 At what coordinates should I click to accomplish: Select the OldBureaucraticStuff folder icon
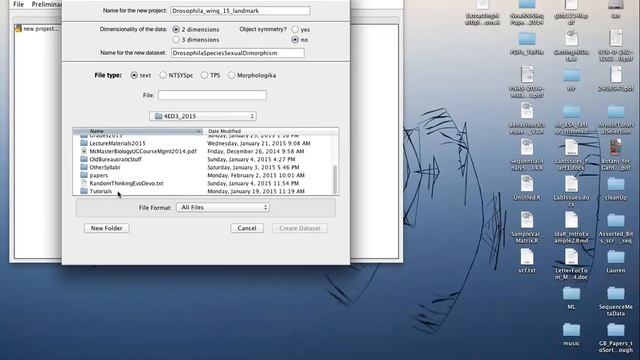(x=84, y=159)
